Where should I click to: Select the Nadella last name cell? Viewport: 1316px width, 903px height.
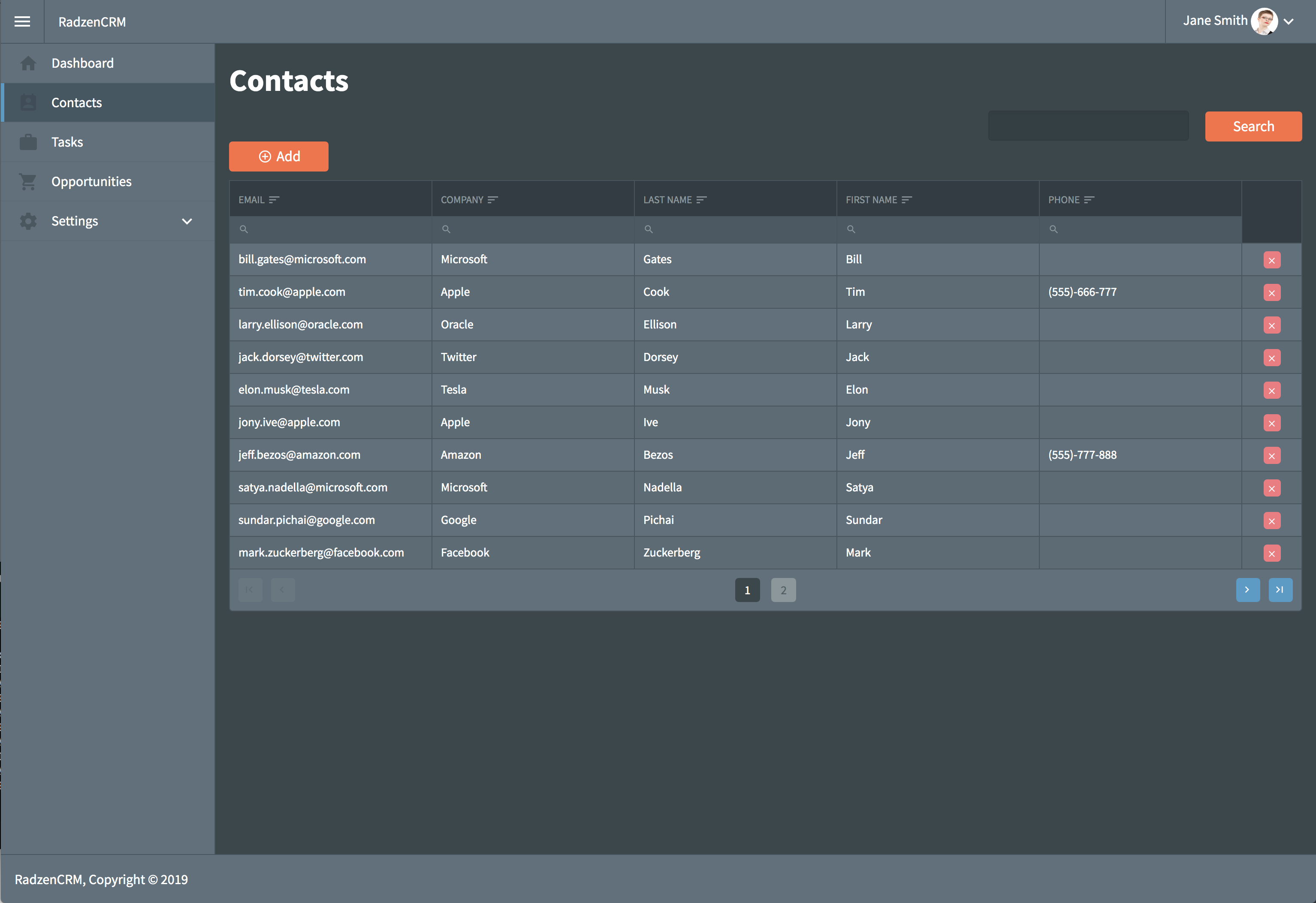click(x=736, y=488)
